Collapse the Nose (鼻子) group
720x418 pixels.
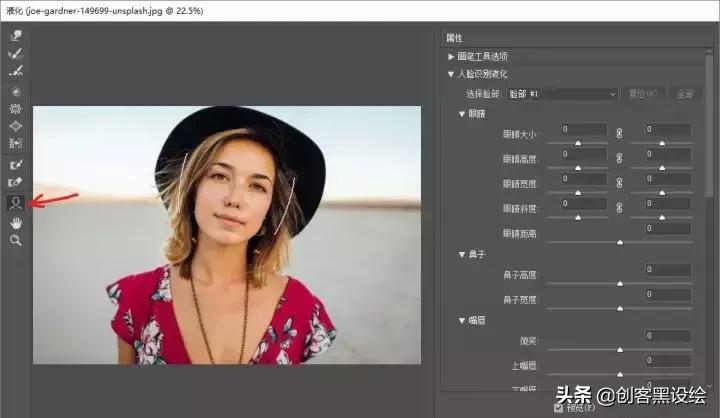pyautogui.click(x=462, y=254)
